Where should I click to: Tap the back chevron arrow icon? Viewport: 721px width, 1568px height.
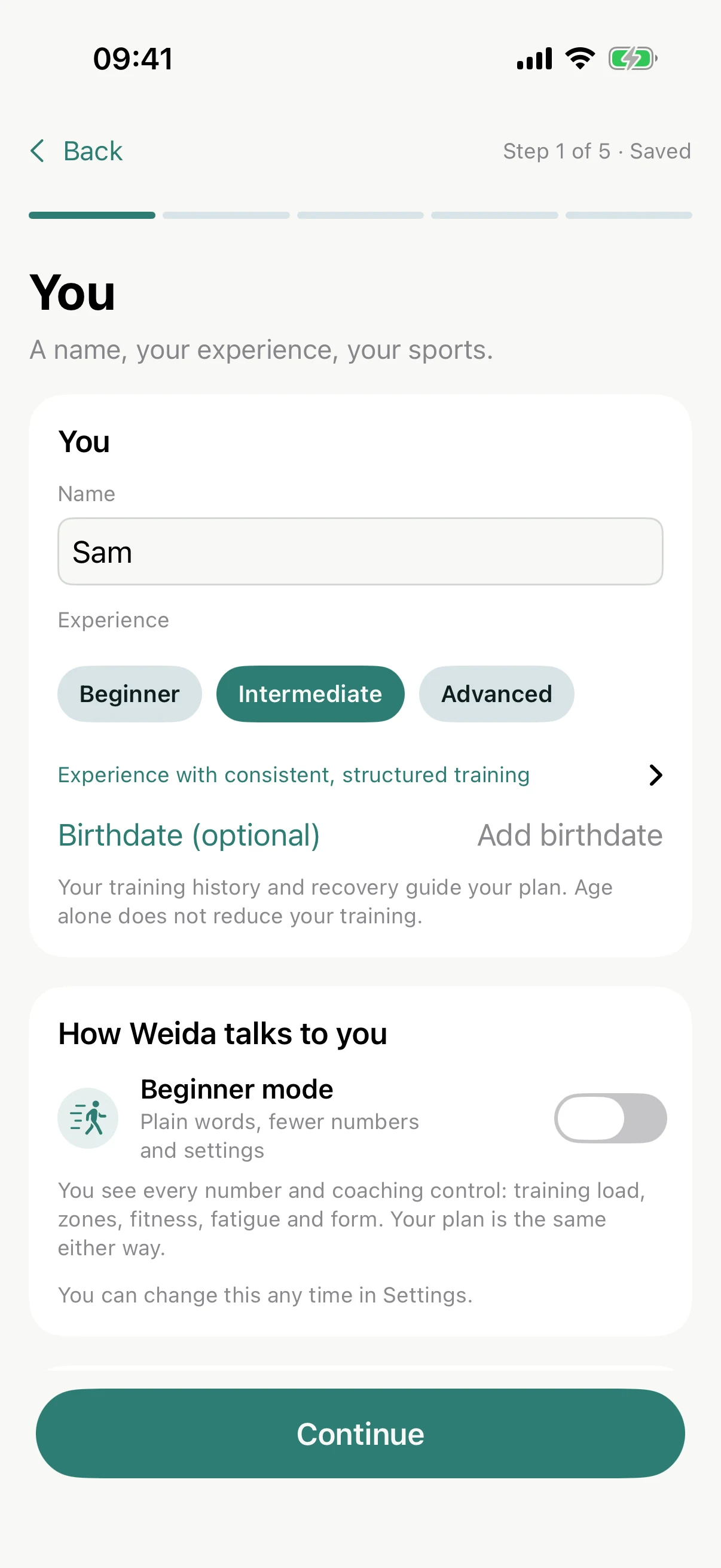click(38, 150)
